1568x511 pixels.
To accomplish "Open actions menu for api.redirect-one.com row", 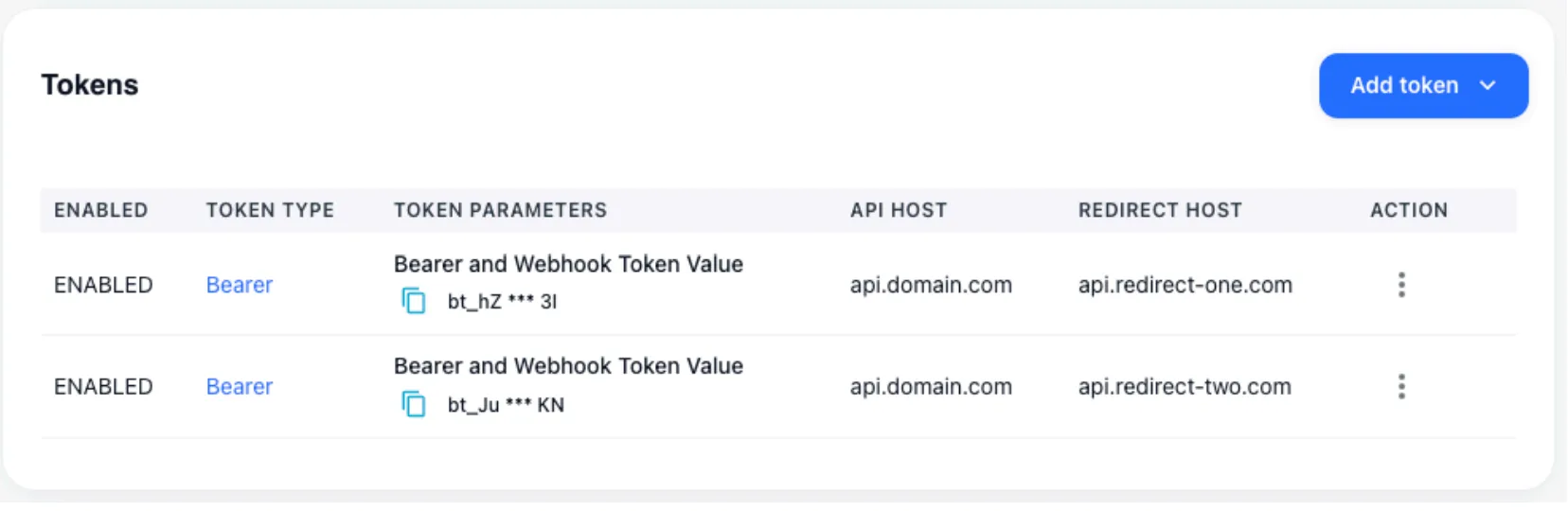I will tap(1401, 285).
